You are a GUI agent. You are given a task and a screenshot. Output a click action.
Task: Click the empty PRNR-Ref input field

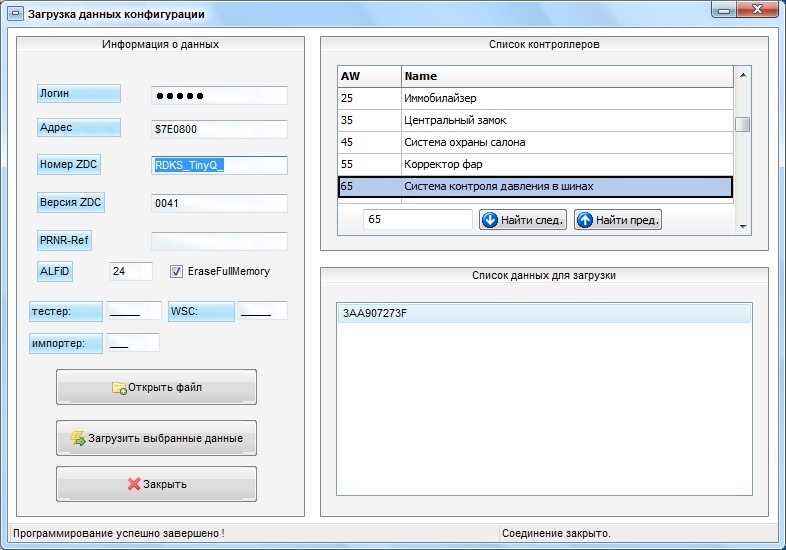[x=219, y=241]
